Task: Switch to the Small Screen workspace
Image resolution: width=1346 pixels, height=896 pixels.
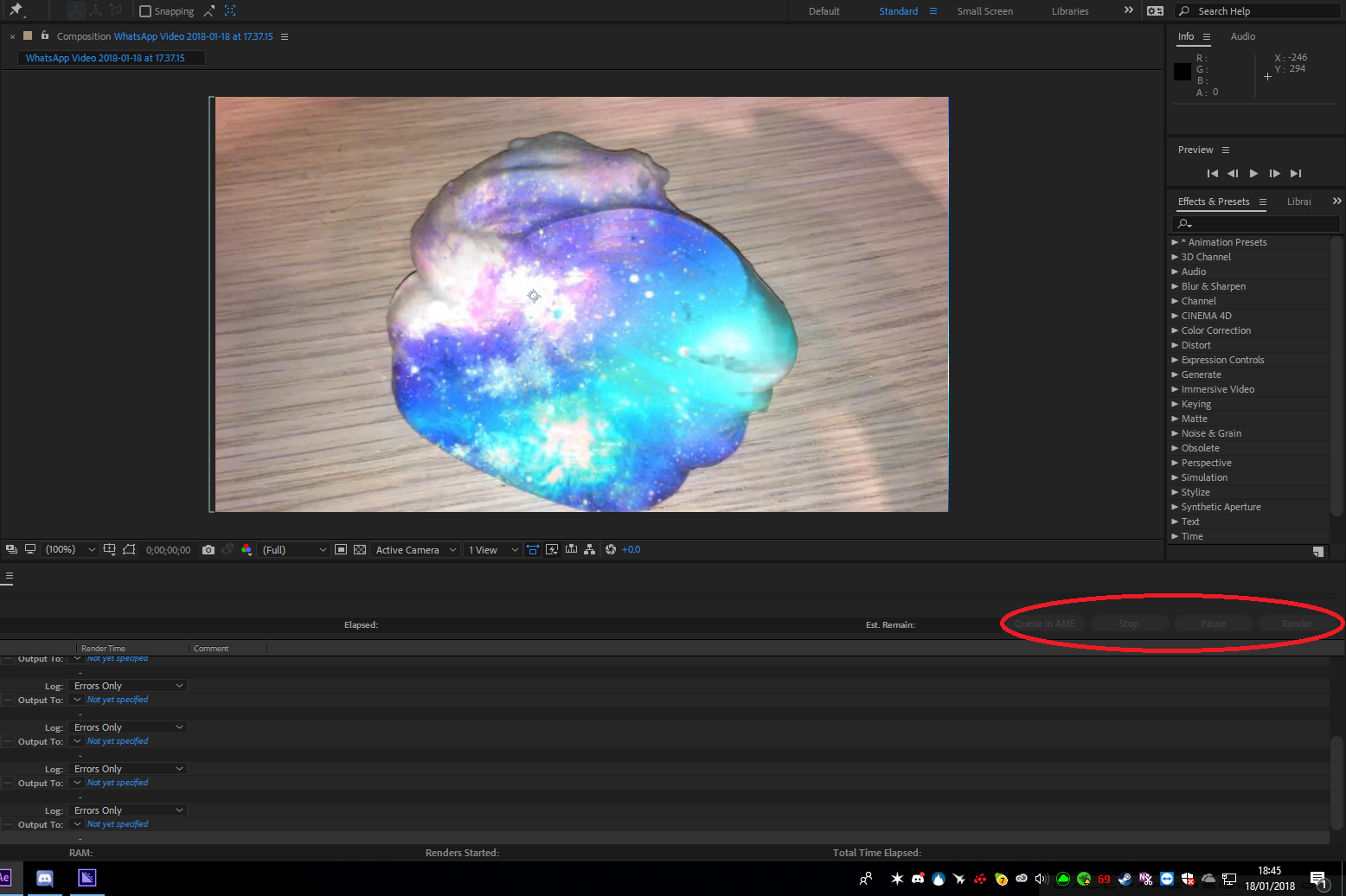Action: [x=985, y=11]
